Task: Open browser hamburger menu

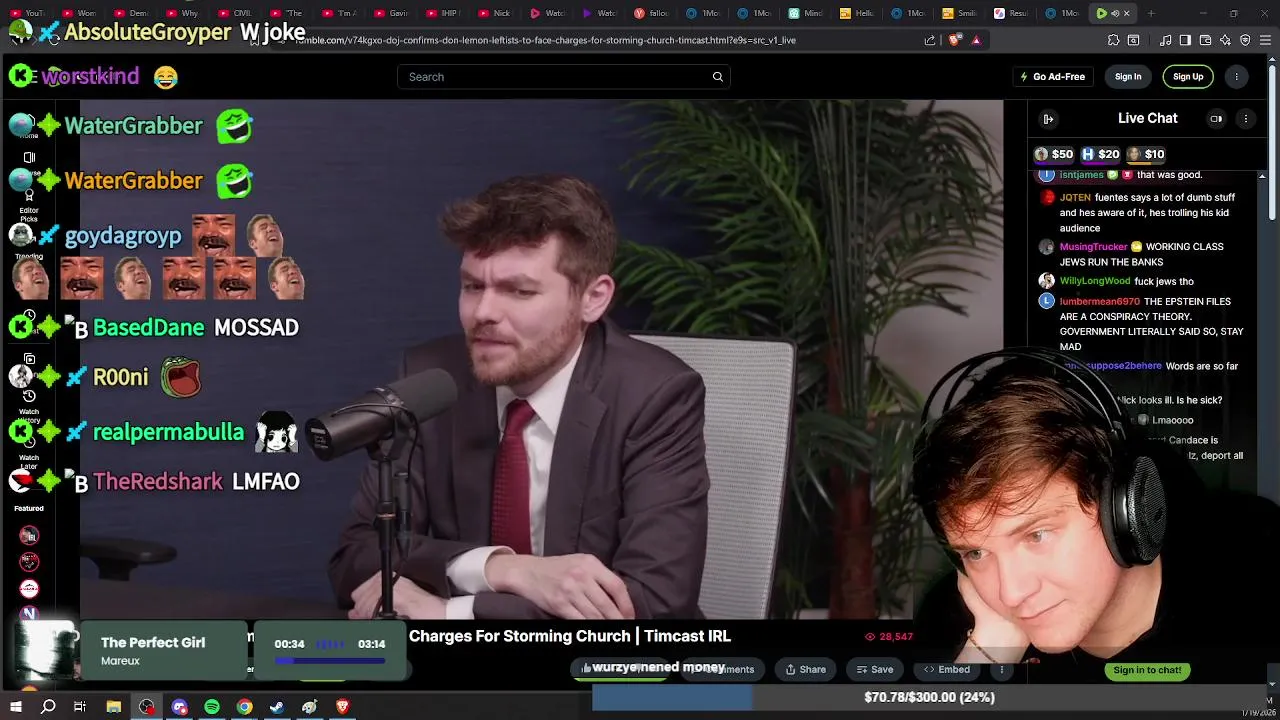Action: coord(1264,40)
